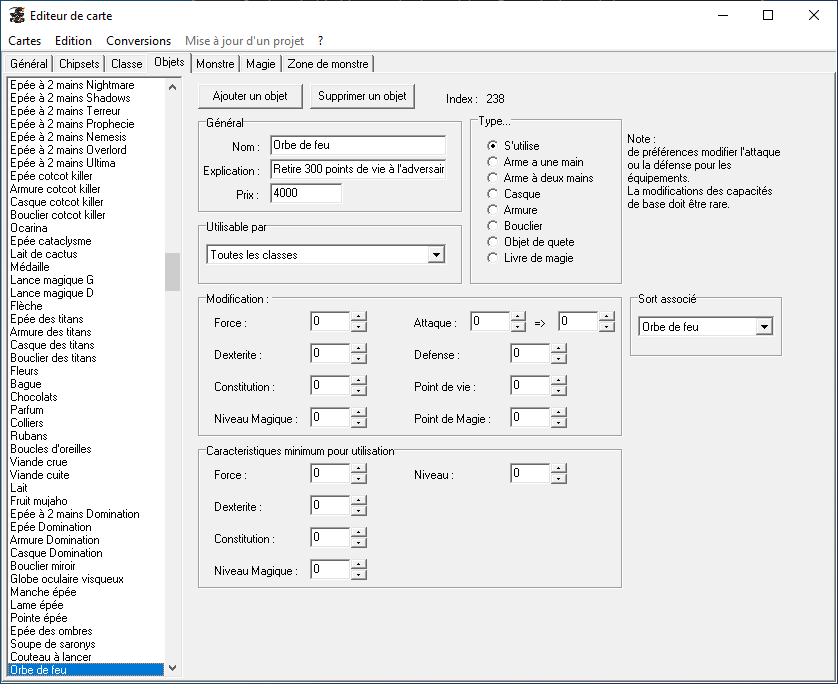Choose the Bouclier type radio button
The height and width of the screenshot is (684, 838).
click(492, 226)
